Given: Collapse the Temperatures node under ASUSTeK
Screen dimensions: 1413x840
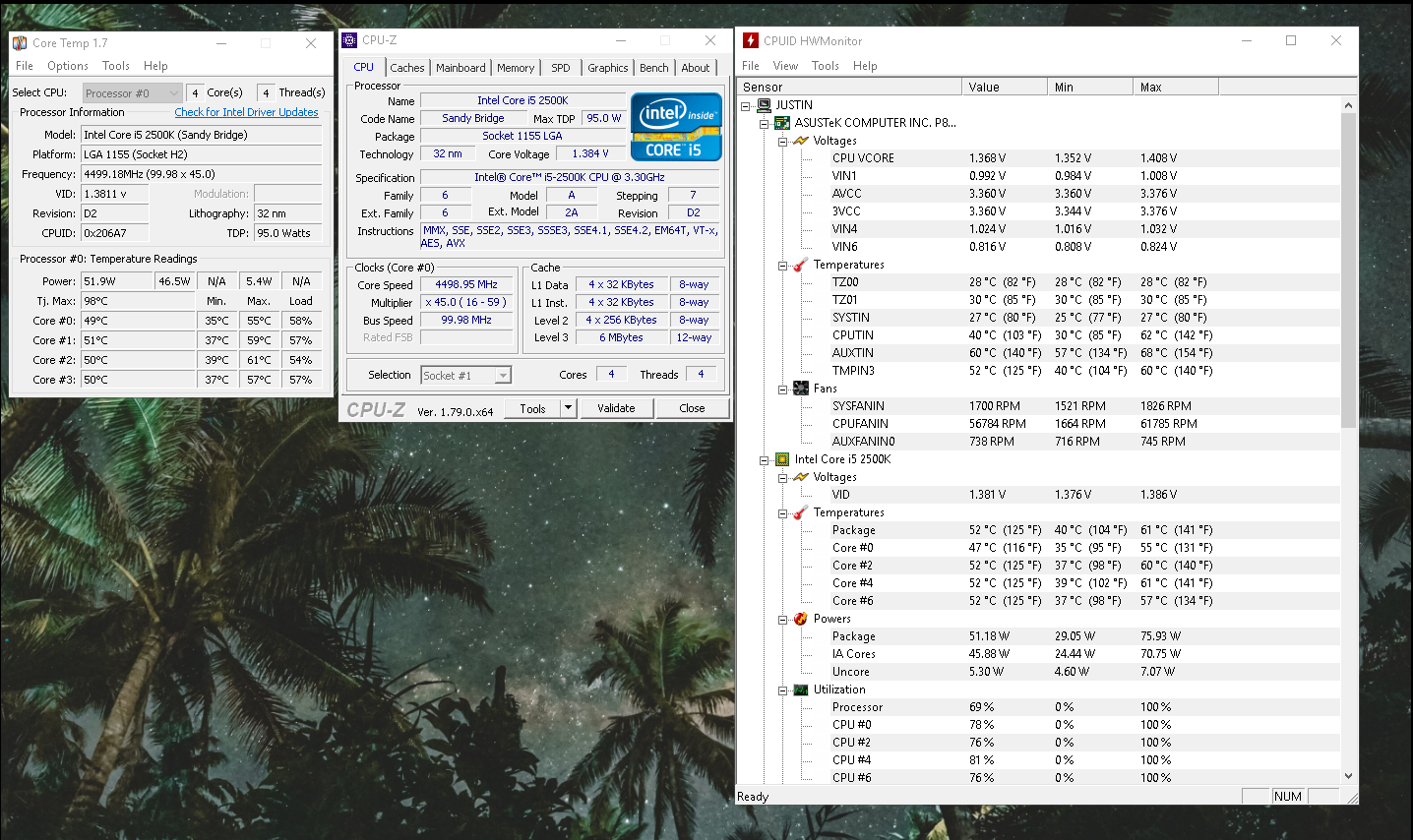Looking at the screenshot, I should point(782,266).
